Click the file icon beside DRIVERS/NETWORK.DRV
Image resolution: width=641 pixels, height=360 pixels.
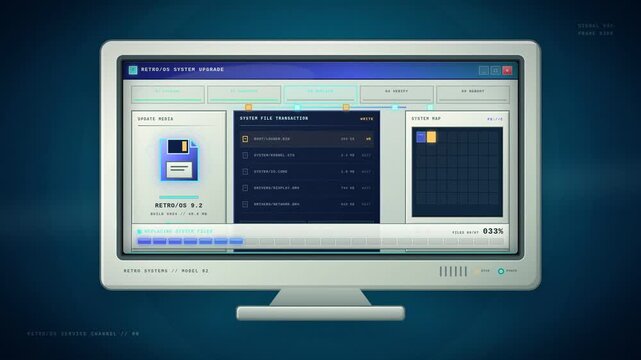point(245,204)
